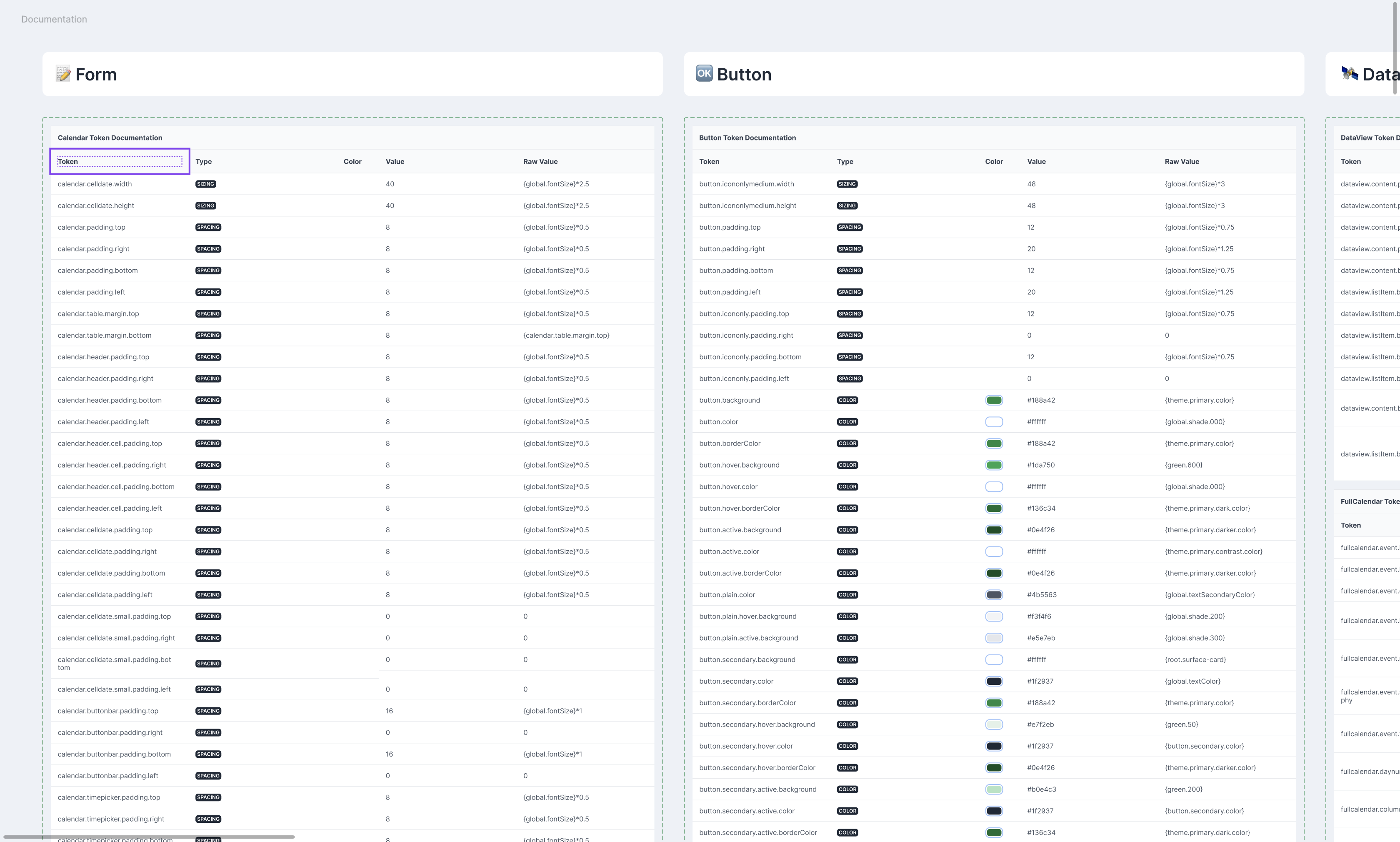Click SIZING badge for calendar.celldate.width

coord(205,184)
